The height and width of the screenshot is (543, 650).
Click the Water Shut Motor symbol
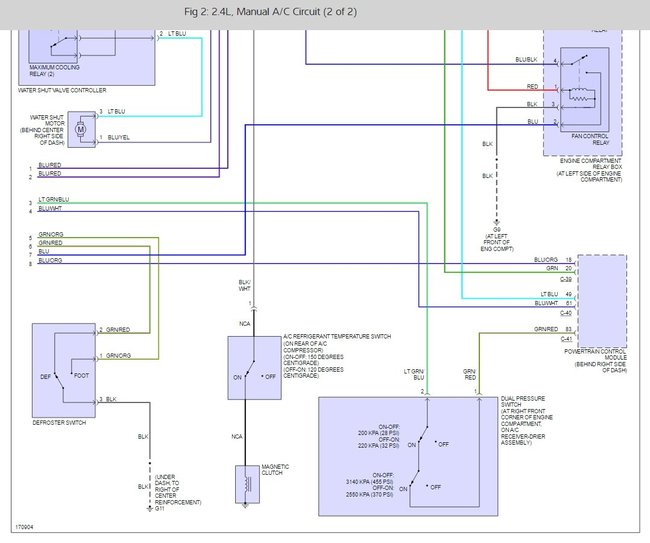coord(81,129)
